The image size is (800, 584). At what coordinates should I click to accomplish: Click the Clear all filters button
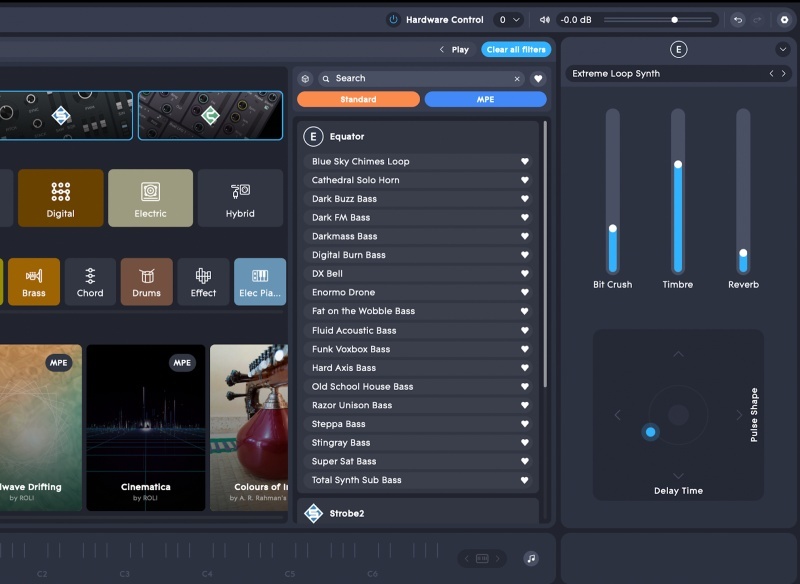515,49
